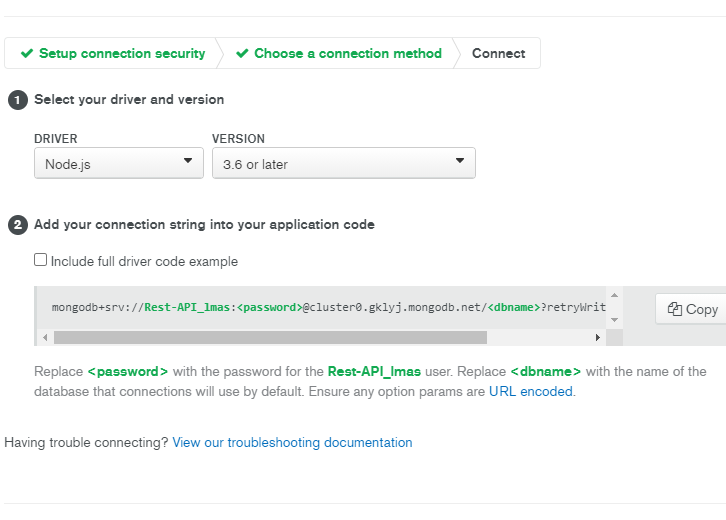
Task: Open the VERSION dropdown showing 3.6 or later
Action: [344, 163]
